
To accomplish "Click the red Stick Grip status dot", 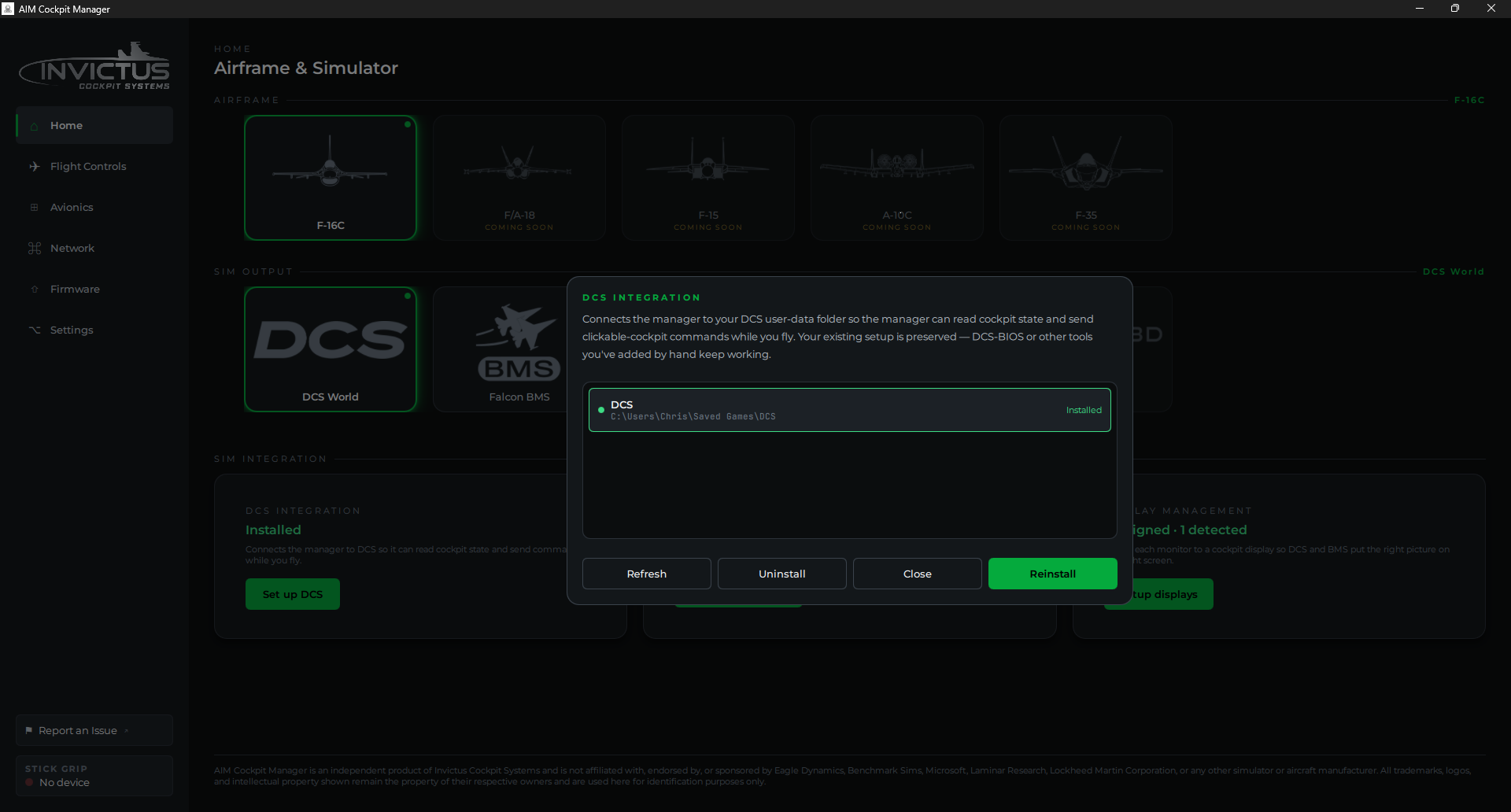I will coord(29,783).
